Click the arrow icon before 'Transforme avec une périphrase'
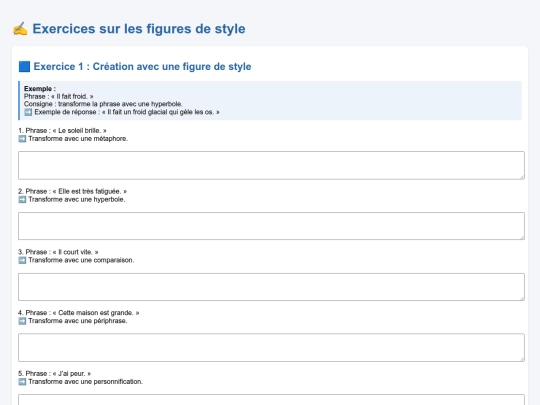 (22, 321)
